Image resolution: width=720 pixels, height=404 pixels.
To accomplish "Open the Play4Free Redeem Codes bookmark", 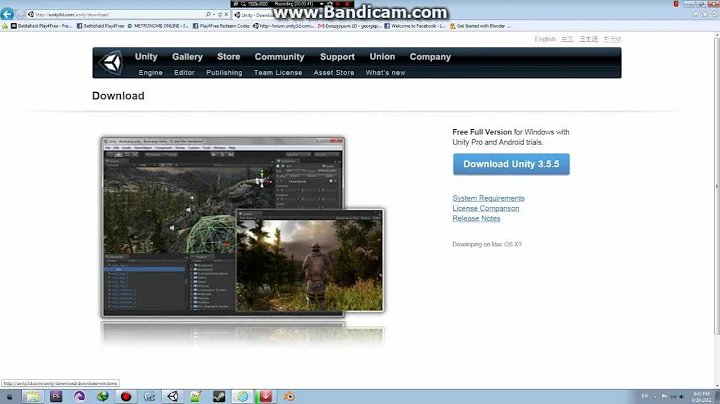I will tap(221, 26).
